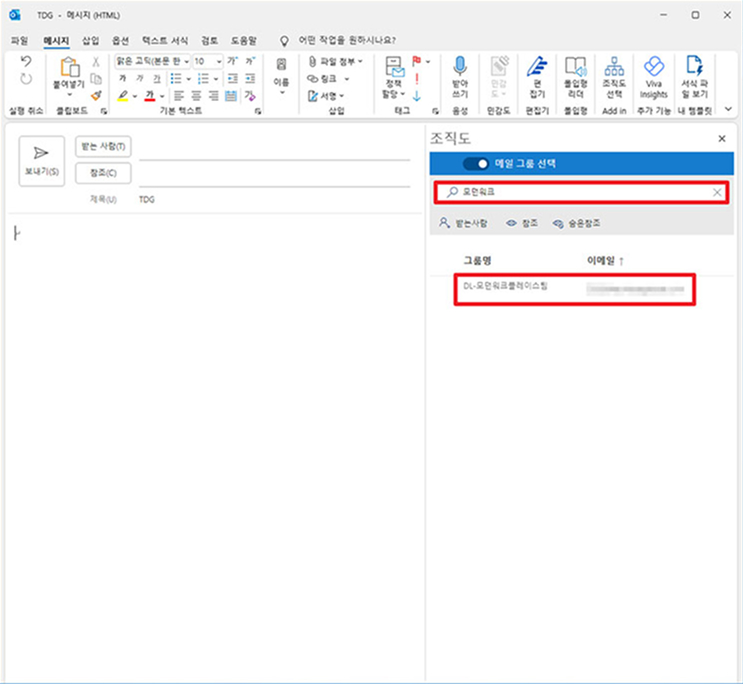
Task: Toggle the mail group select (메일 그룹 선택) switch
Action: tap(475, 164)
